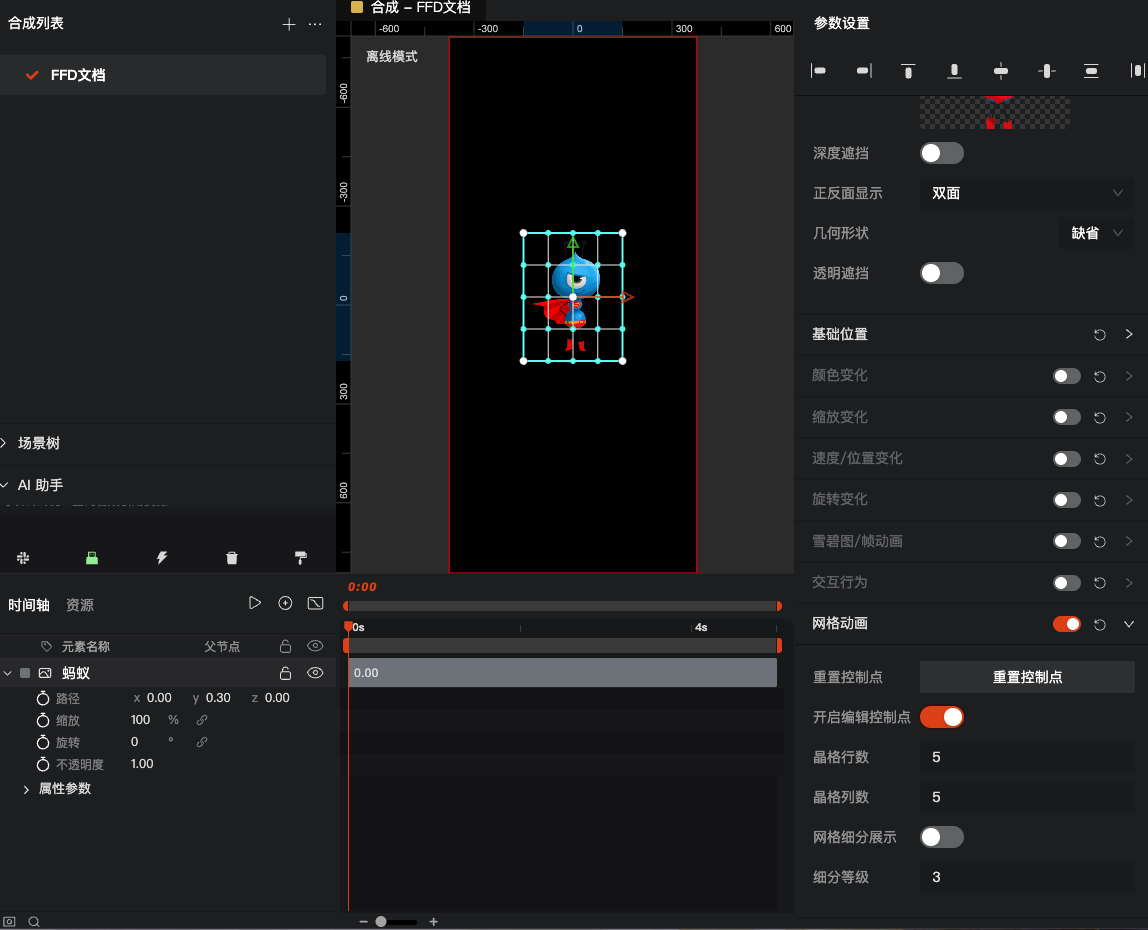The width and height of the screenshot is (1148, 930).
Task: Collapse mesh animation section
Action: 1129,624
